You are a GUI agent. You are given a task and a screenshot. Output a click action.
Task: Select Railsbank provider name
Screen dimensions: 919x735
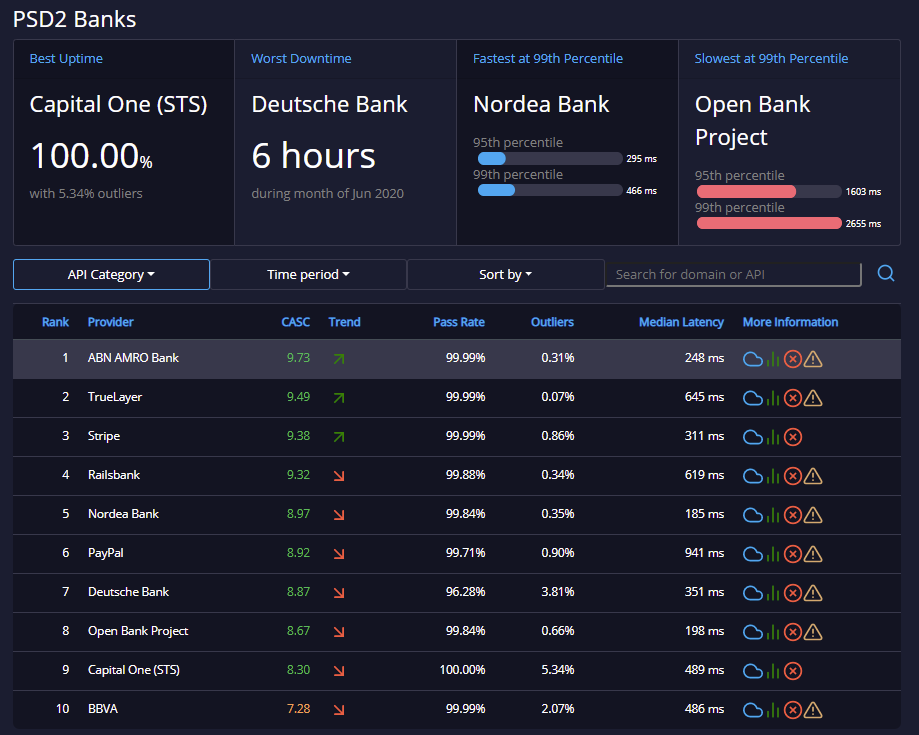(x=114, y=475)
